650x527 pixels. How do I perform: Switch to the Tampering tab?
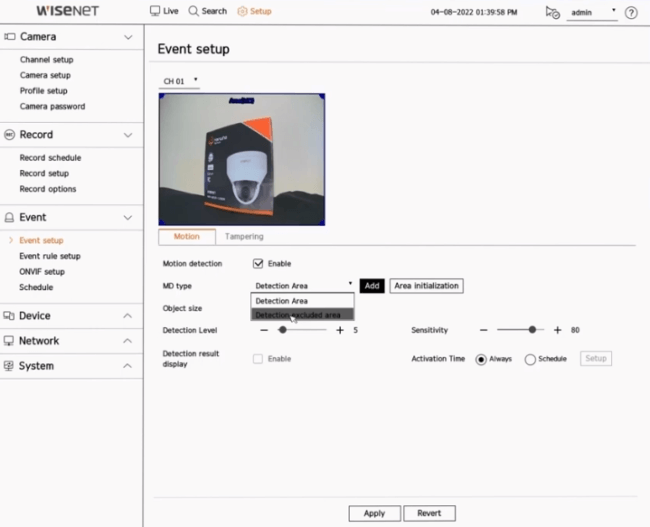click(x=244, y=236)
